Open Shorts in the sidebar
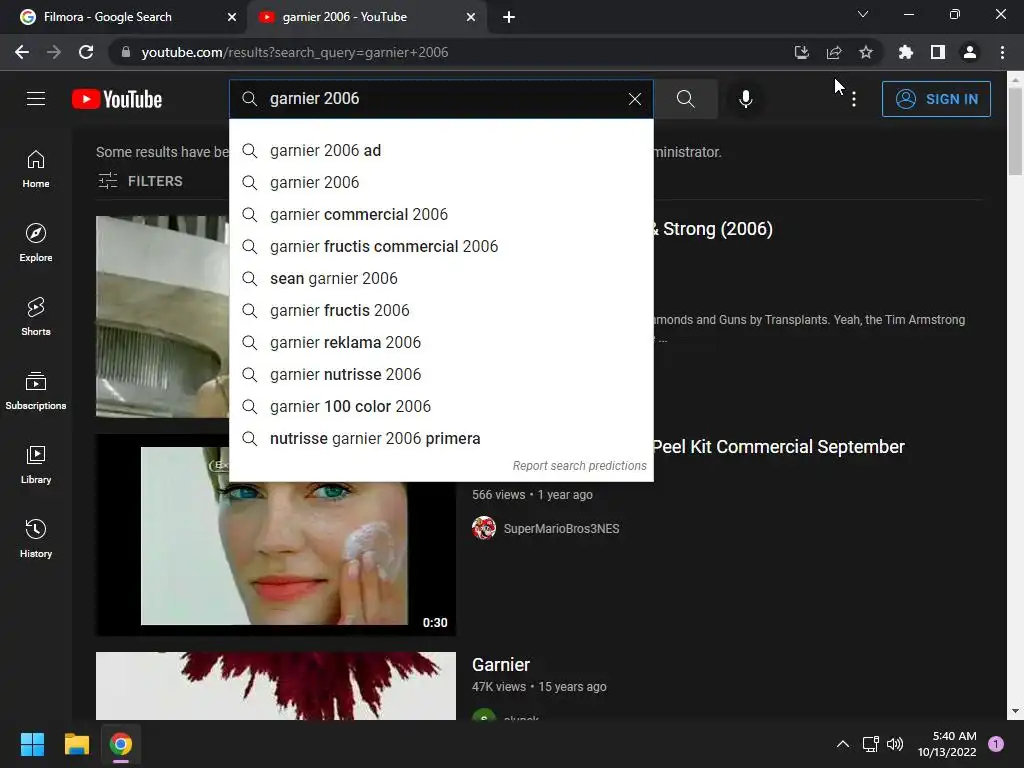Viewport: 1024px width, 768px height. 36,317
